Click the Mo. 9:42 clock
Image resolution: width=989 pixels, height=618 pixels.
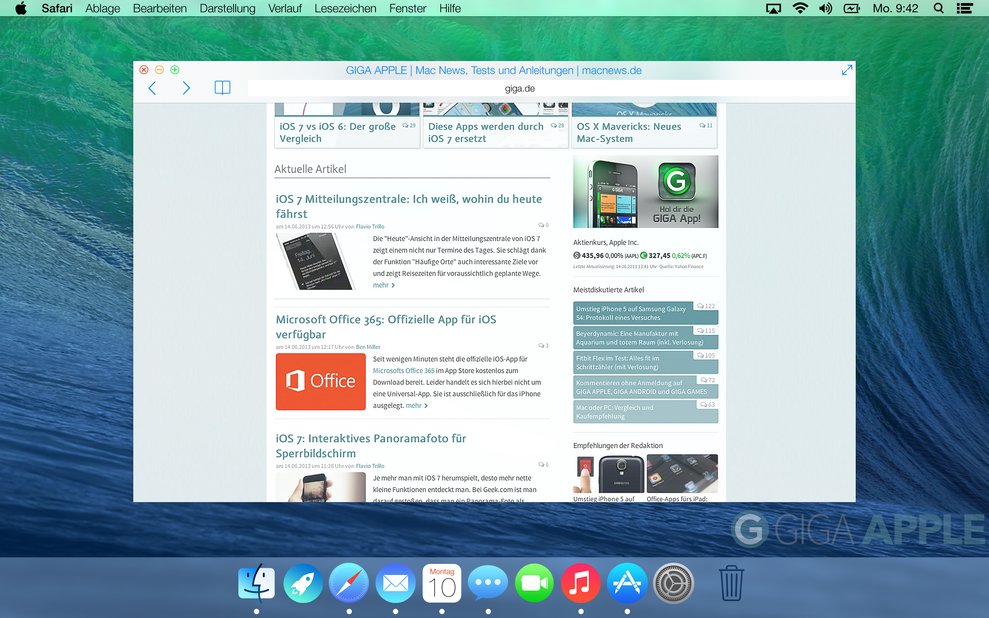[896, 8]
